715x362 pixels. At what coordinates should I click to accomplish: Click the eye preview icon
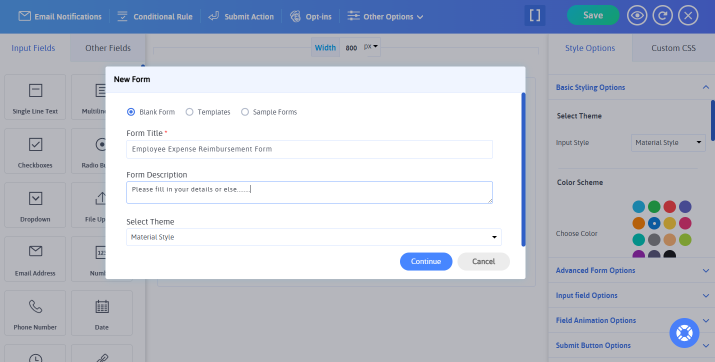point(637,16)
